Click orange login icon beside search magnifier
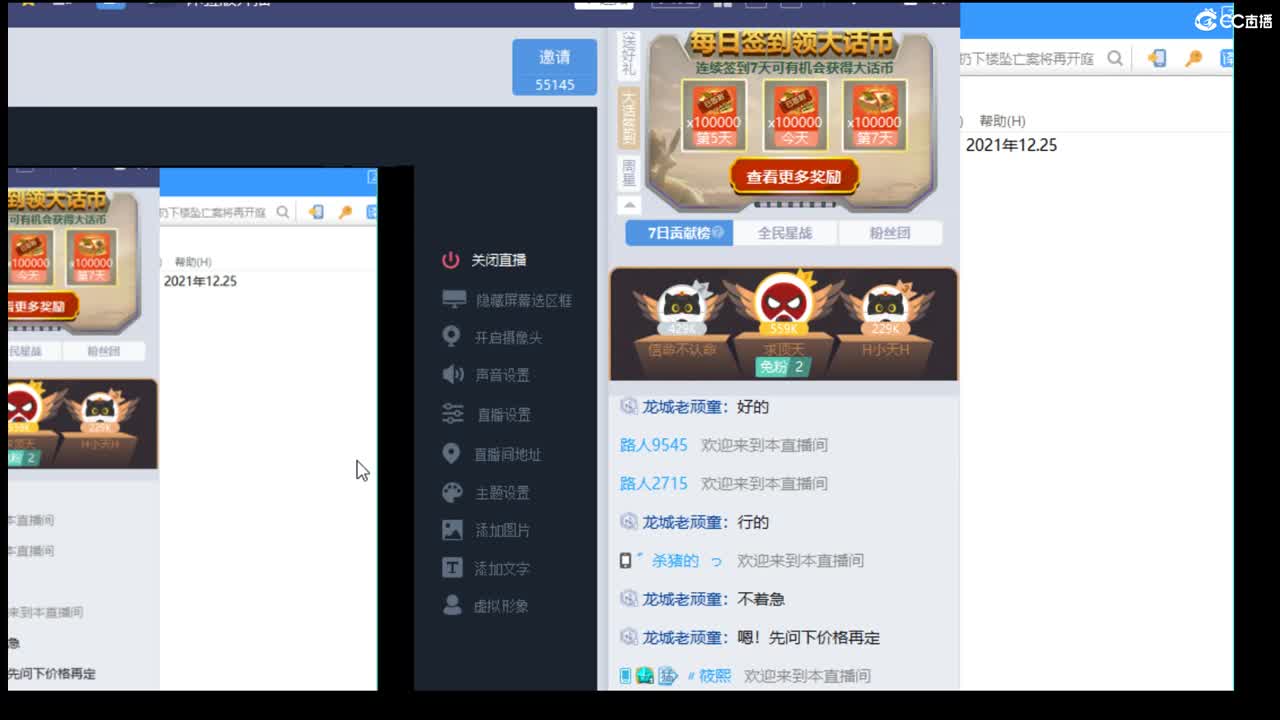1280x720 pixels. [1157, 59]
